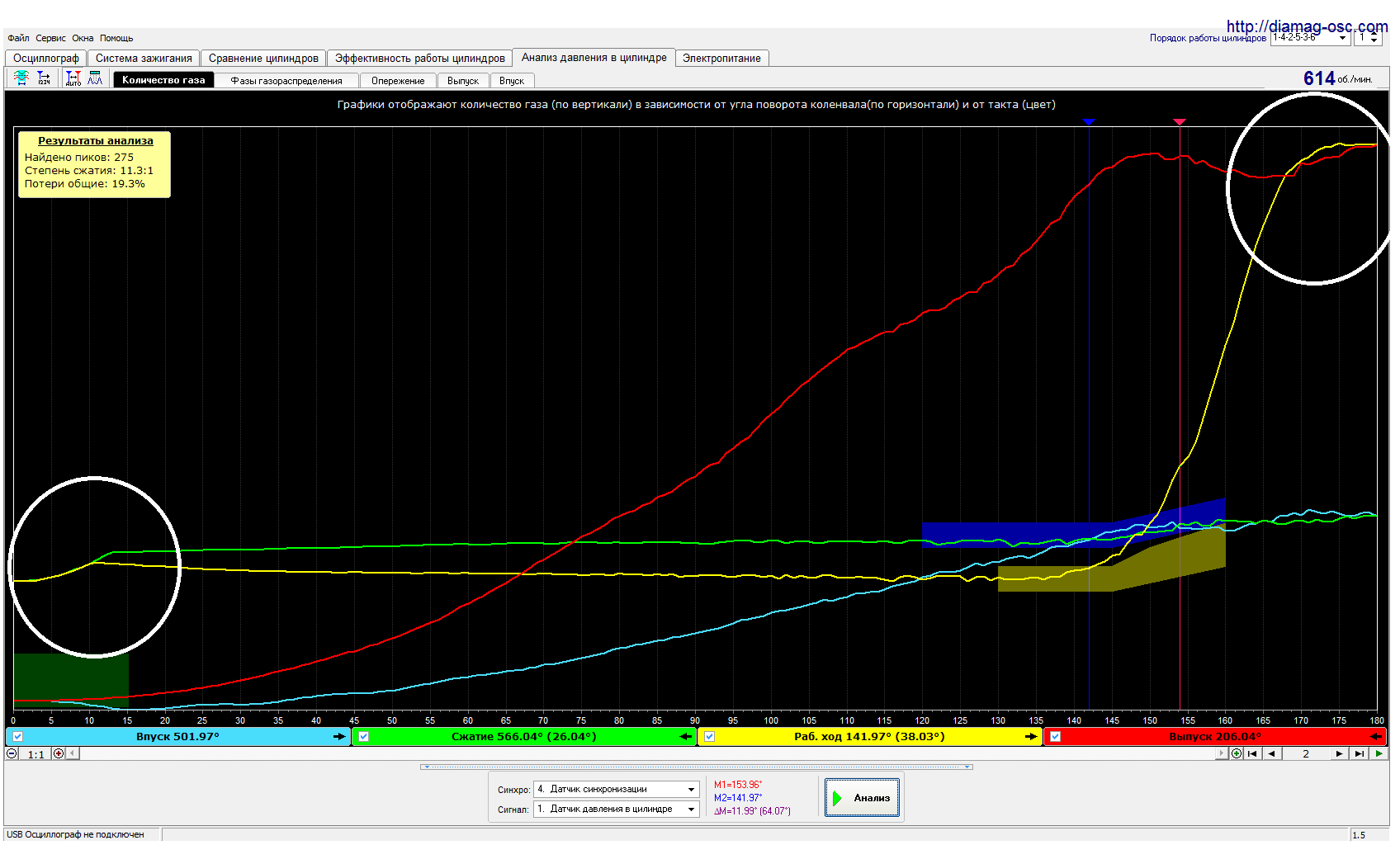Click the green play button
The image size is (1400, 845).
[1379, 753]
